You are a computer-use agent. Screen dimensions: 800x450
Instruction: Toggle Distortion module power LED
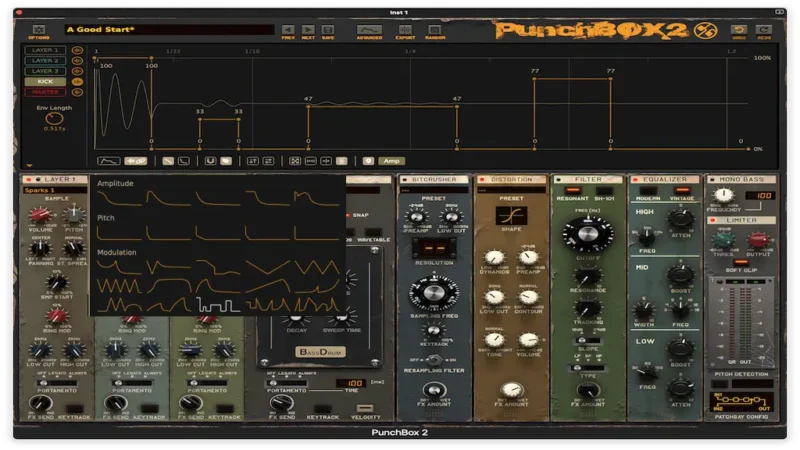point(481,180)
